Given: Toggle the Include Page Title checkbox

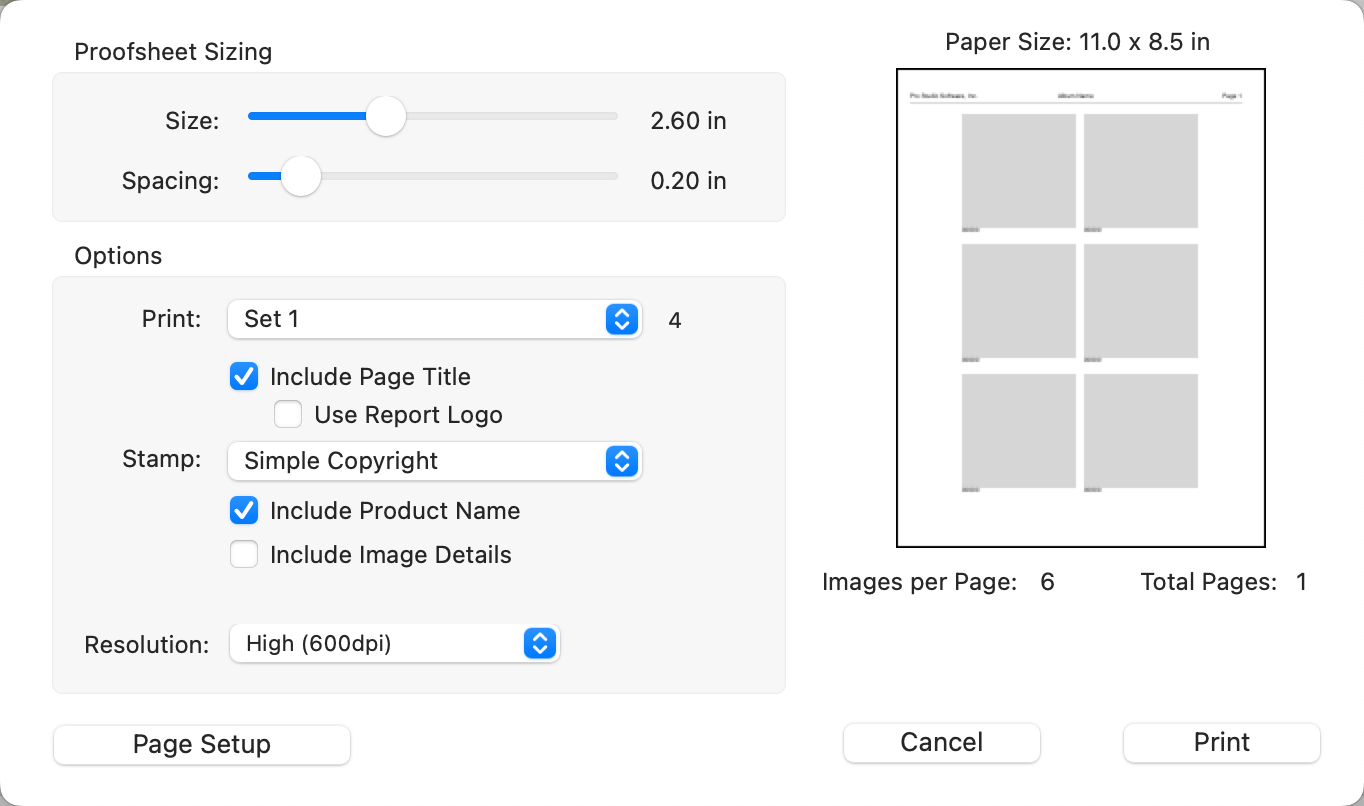Looking at the screenshot, I should coord(244,377).
